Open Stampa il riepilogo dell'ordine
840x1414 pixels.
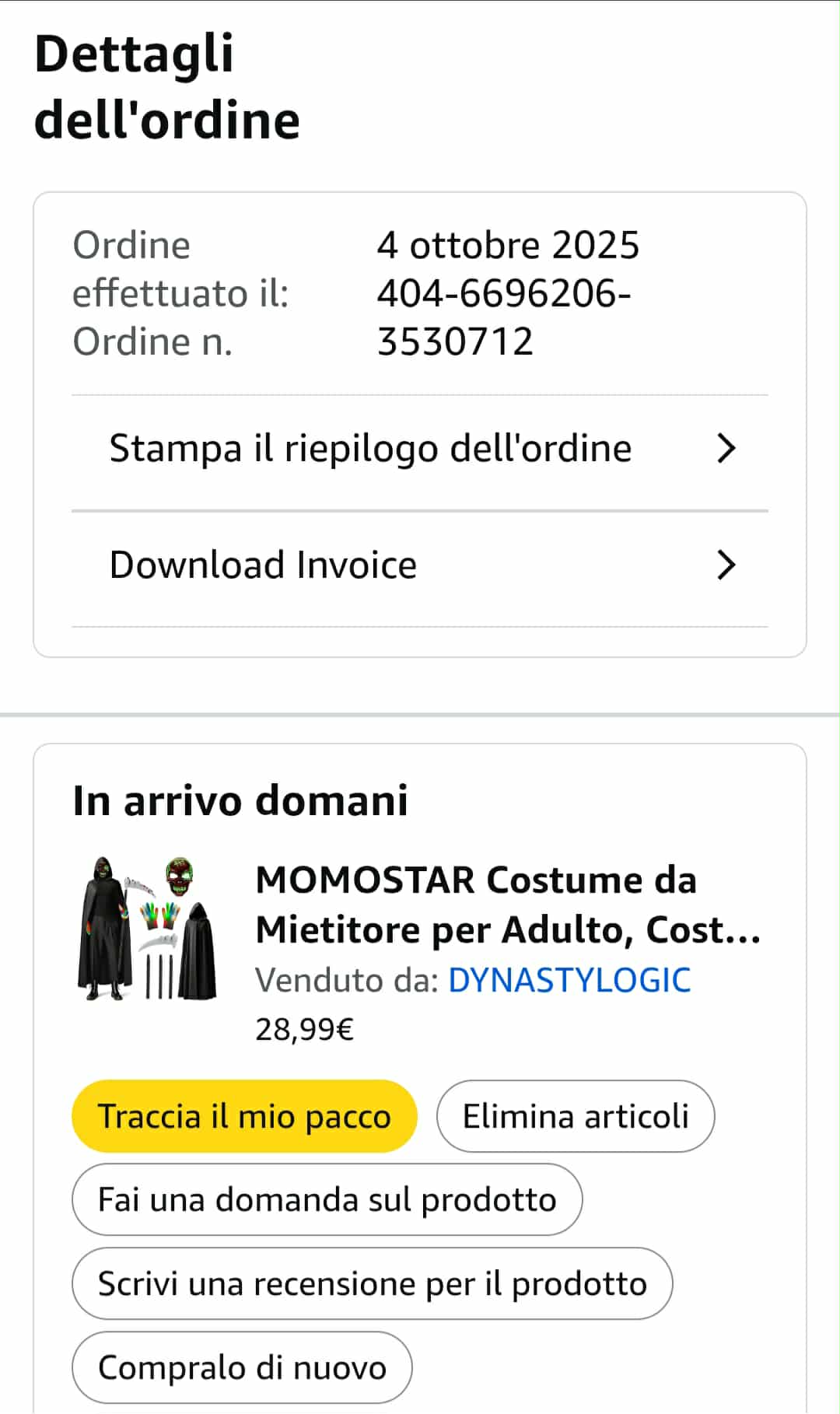370,449
